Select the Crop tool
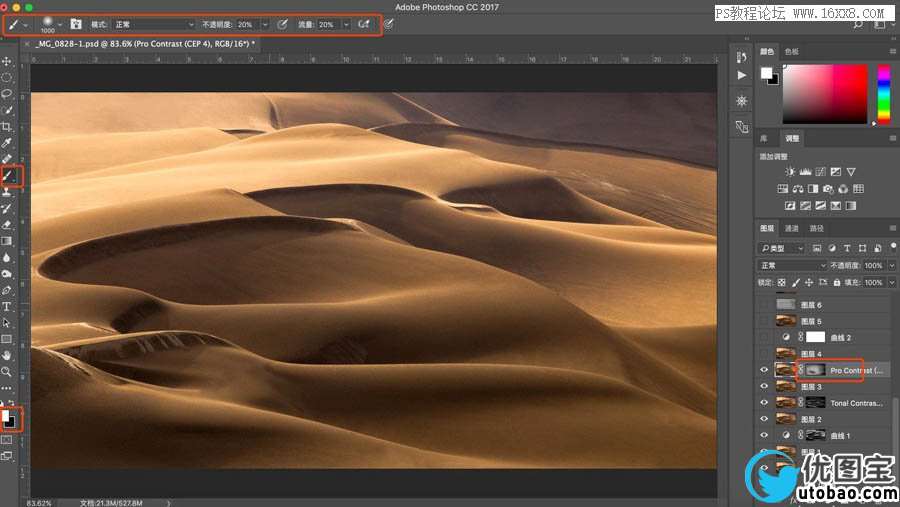 (x=7, y=126)
